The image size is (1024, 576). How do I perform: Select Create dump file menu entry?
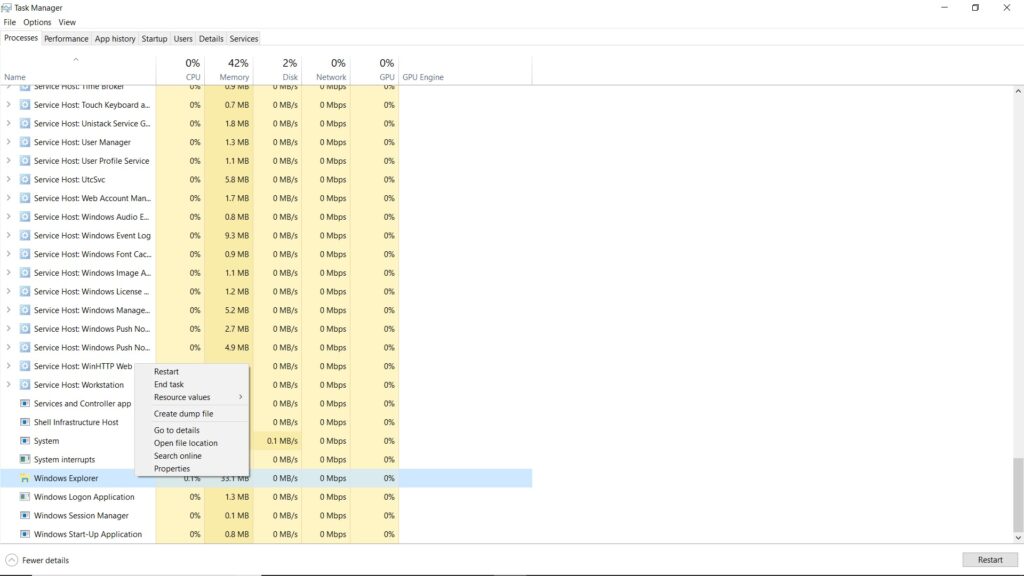point(192,413)
